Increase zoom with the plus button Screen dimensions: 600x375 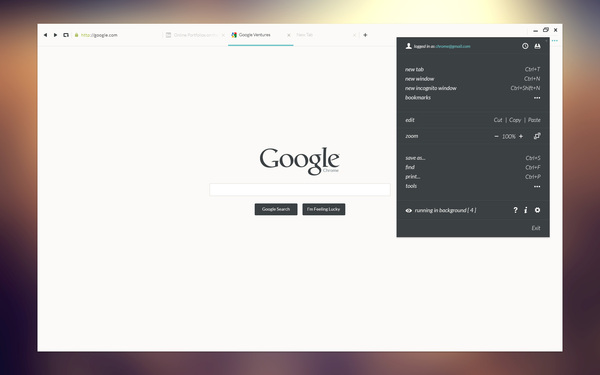tap(521, 136)
